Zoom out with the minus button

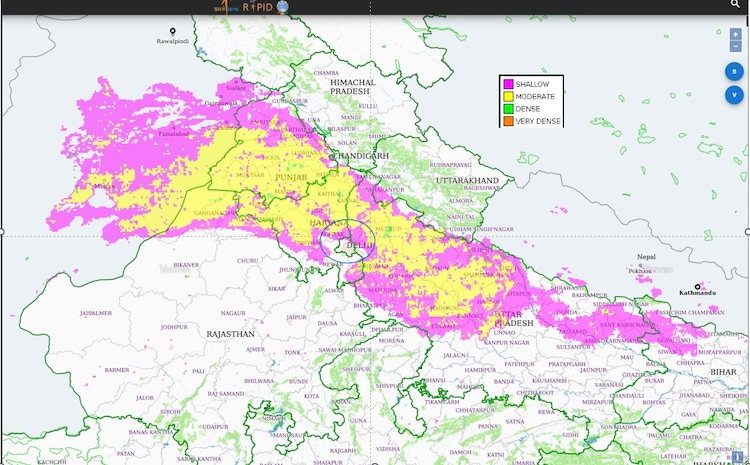pos(736,46)
